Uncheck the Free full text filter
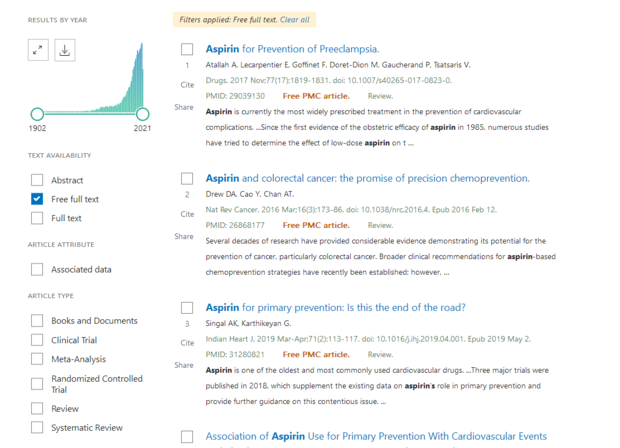The image size is (620, 448). (37, 199)
